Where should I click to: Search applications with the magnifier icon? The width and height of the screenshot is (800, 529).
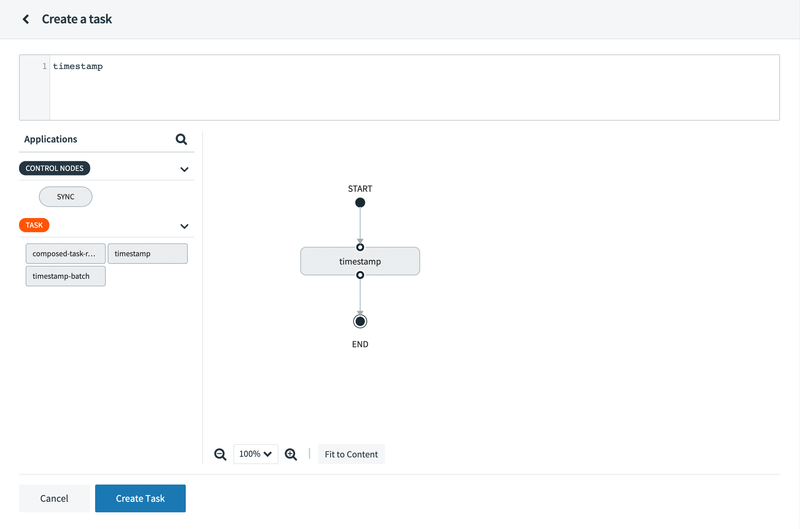coord(181,139)
